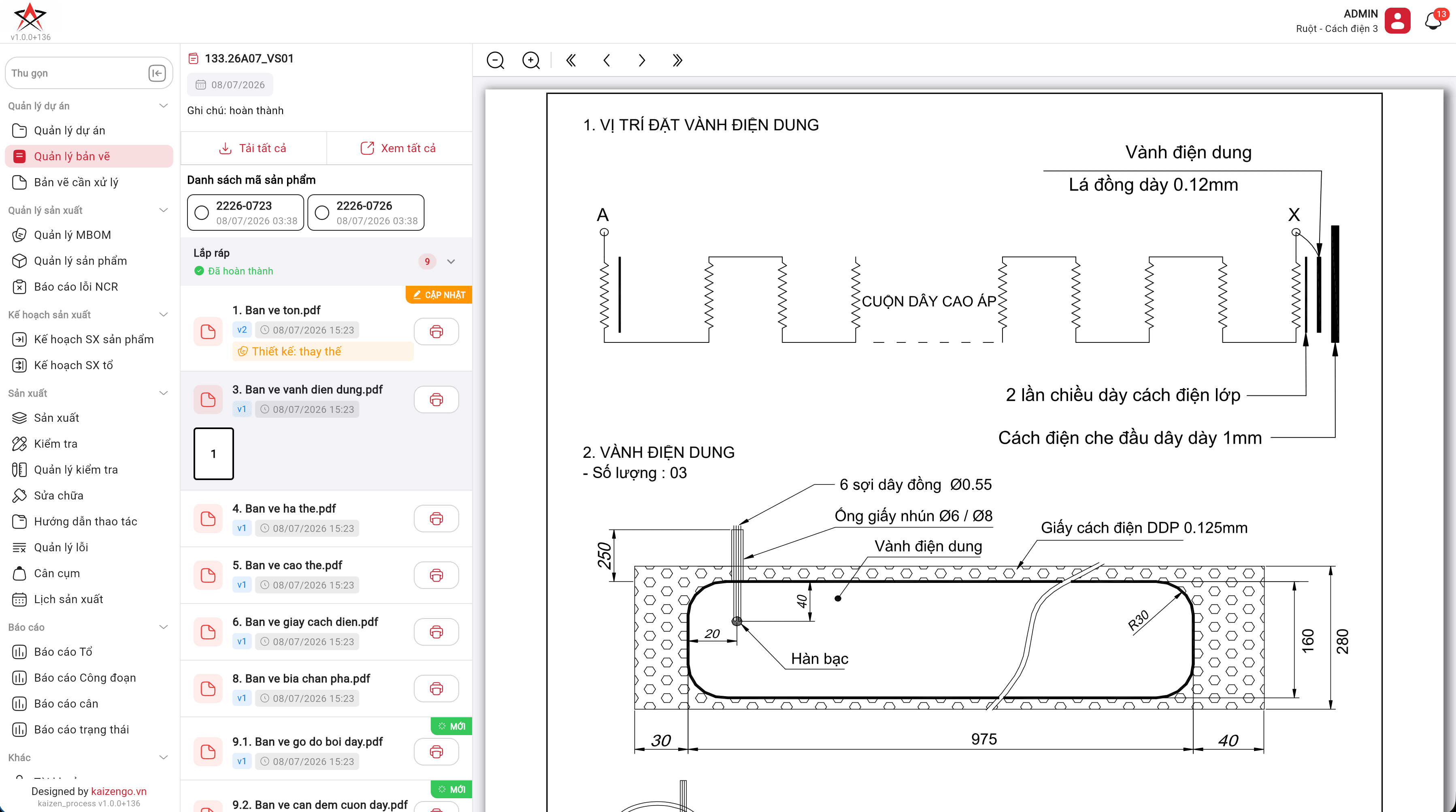Open Hướng dẫn thao tác page

point(89,521)
